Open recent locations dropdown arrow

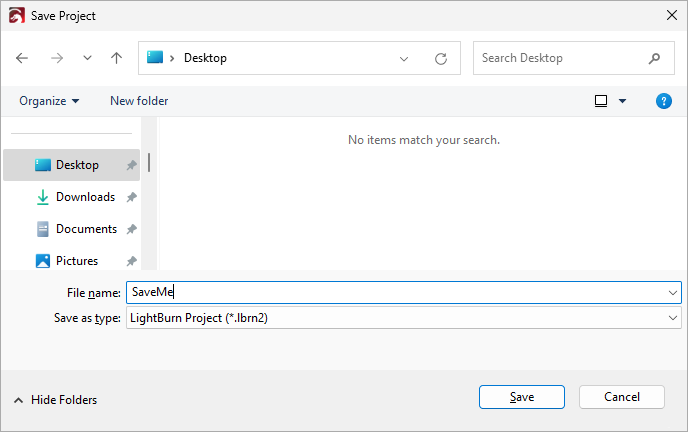pos(87,58)
